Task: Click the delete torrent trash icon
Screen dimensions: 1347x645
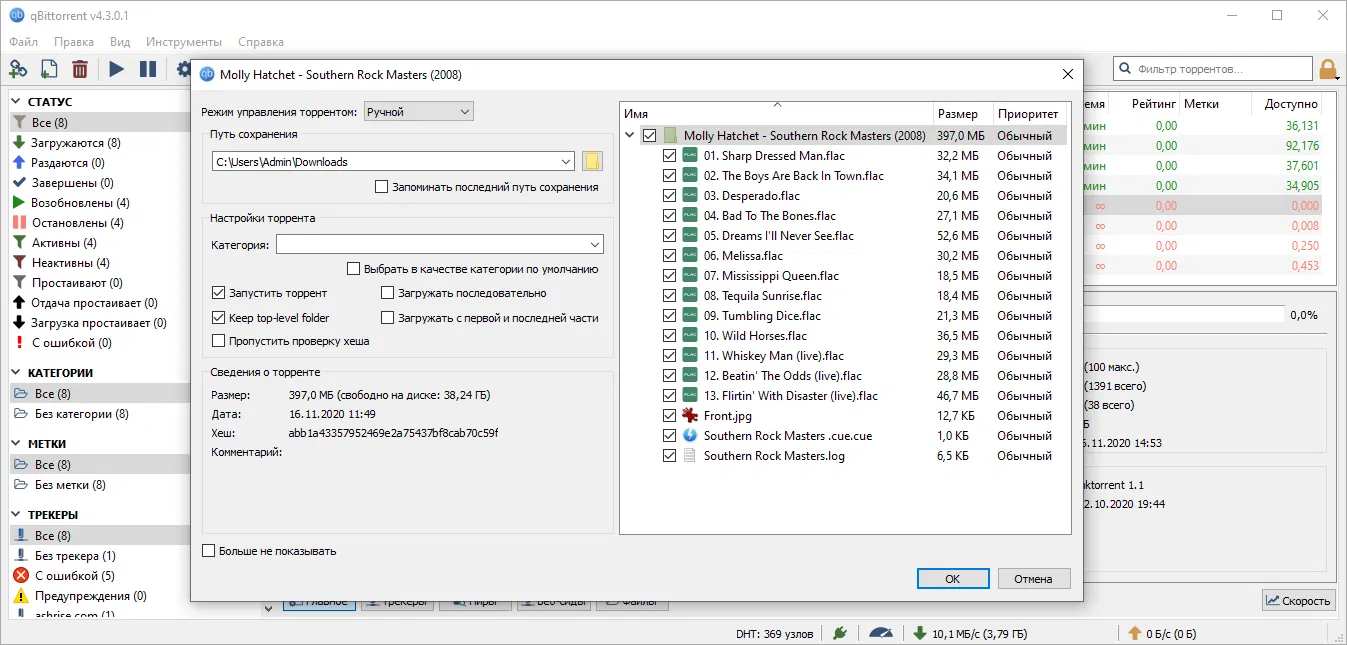Action: coord(80,69)
